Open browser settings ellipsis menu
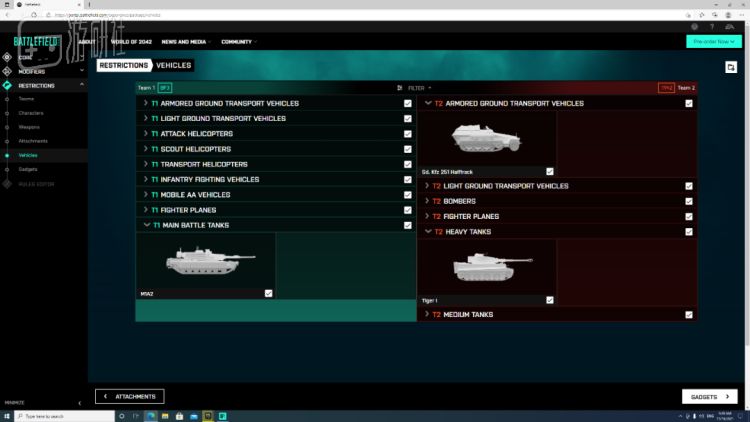The width and height of the screenshot is (750, 422). (741, 15)
